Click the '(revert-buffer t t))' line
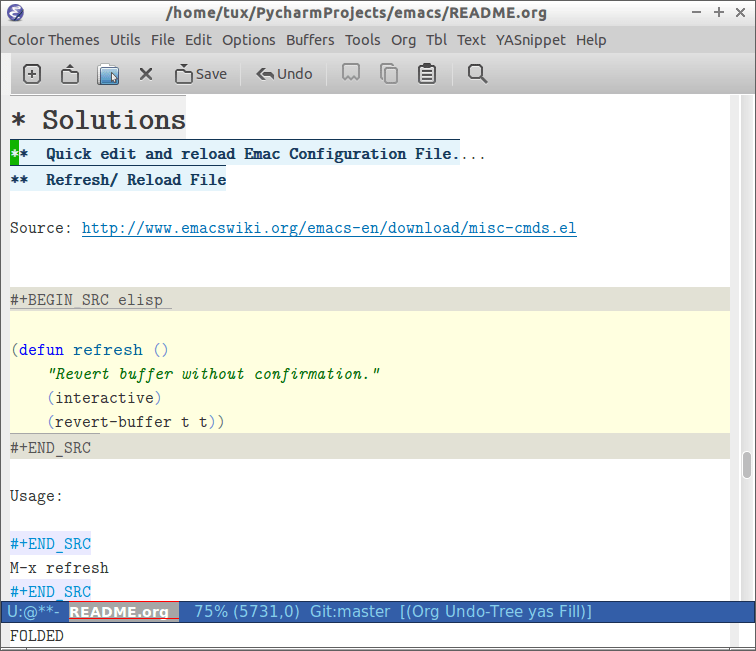The image size is (756, 651). click(135, 422)
